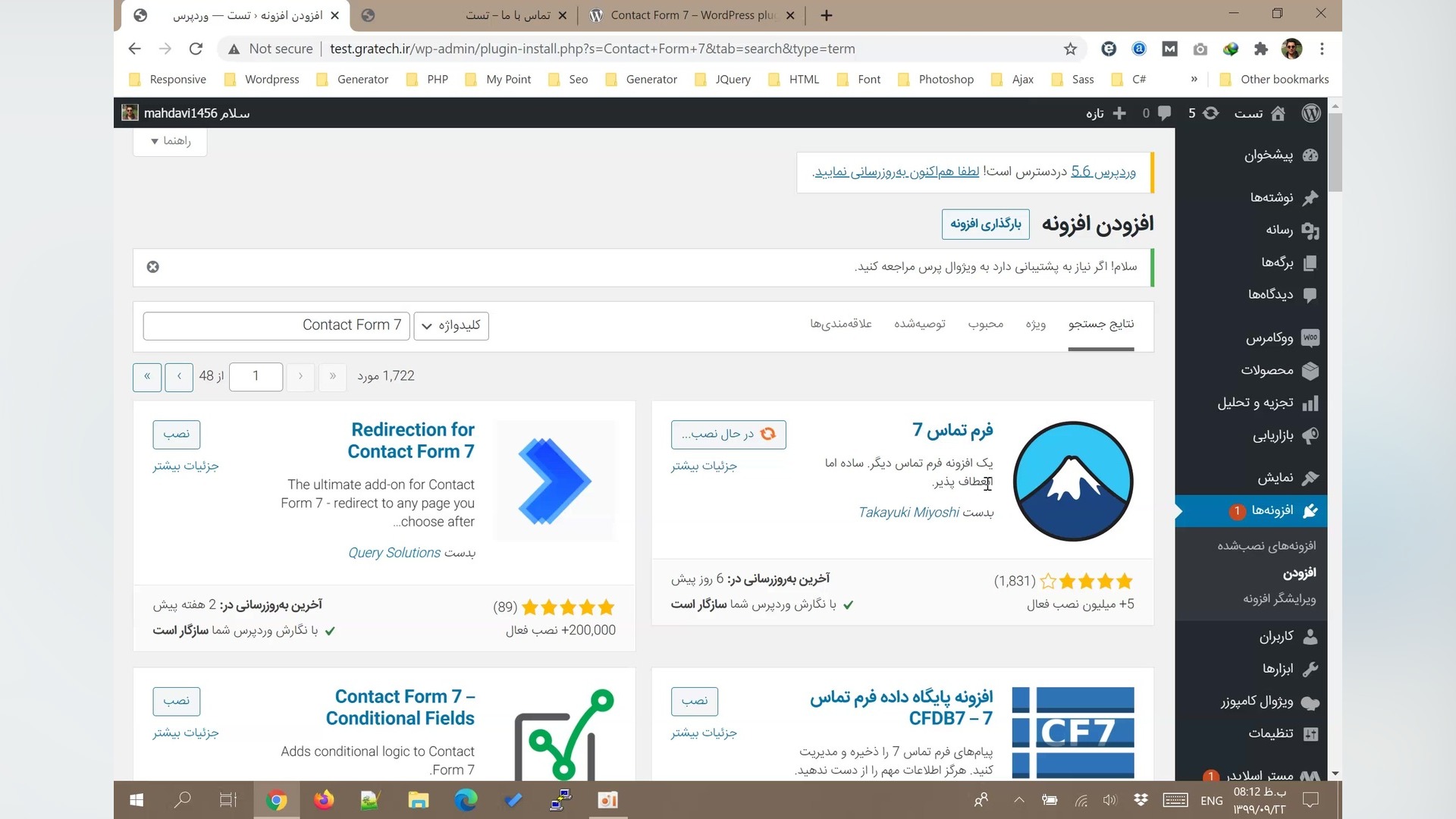Viewport: 1456px width, 819px height.
Task: Open more details for 'فرم تماس 7'
Action: point(704,466)
